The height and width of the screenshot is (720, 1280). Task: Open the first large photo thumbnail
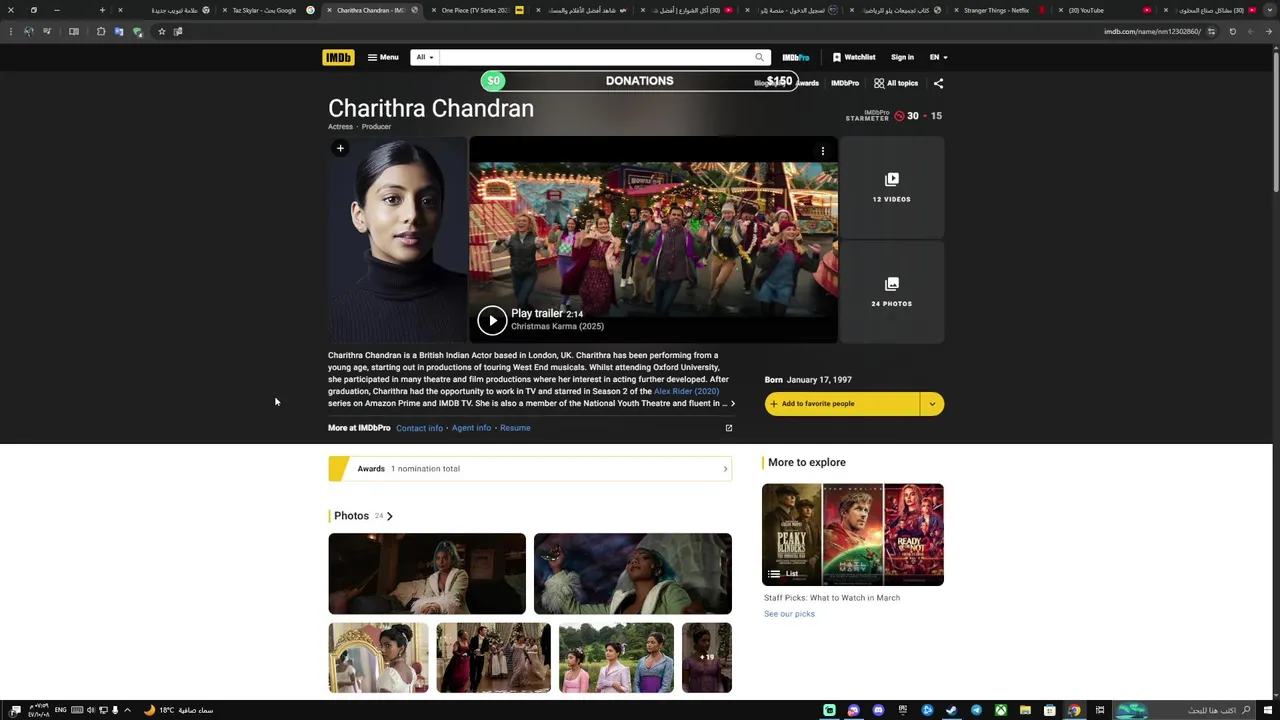(427, 574)
